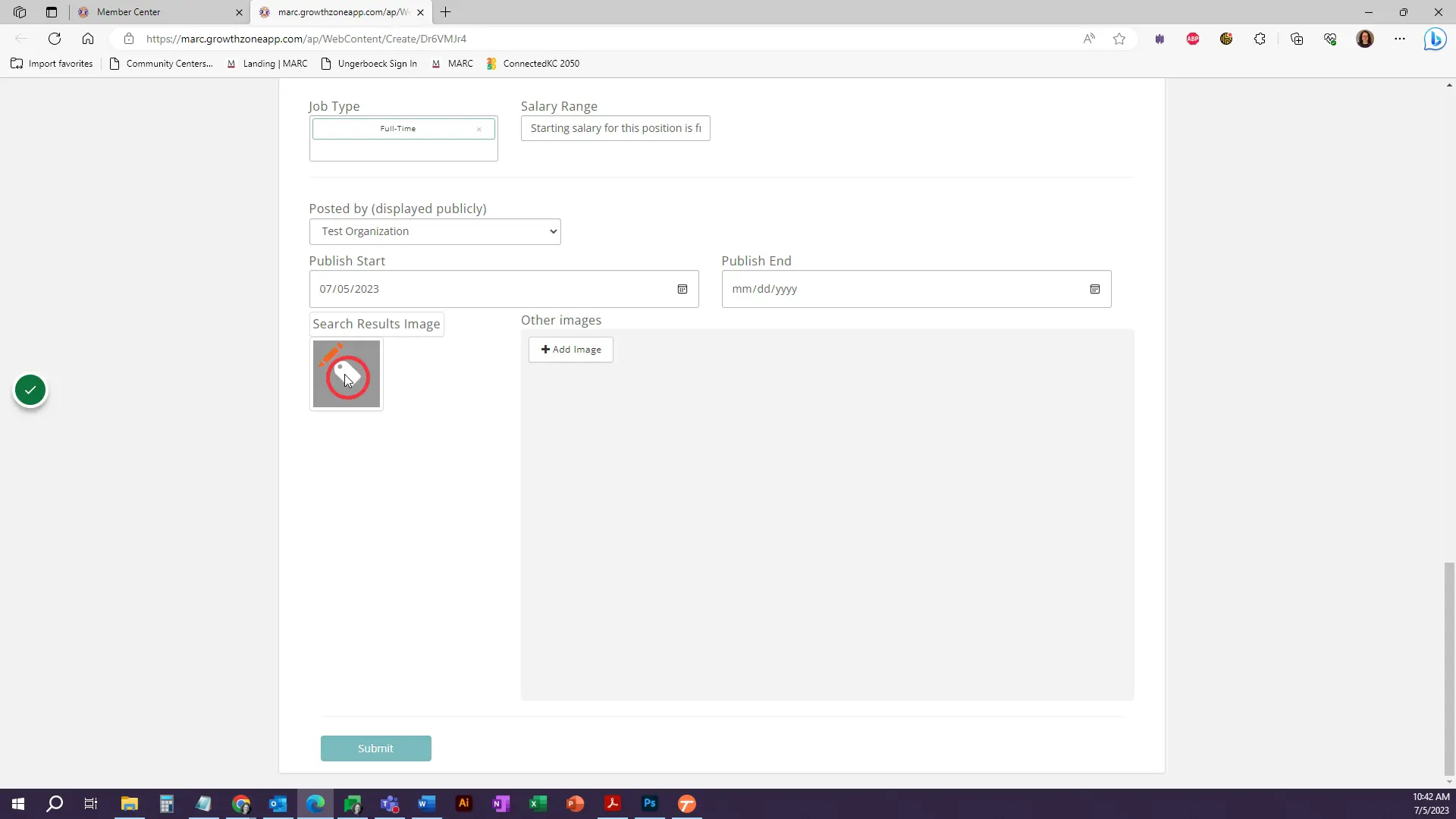Open Landing | MARC bookmark
The height and width of the screenshot is (819, 1456).
coord(267,64)
